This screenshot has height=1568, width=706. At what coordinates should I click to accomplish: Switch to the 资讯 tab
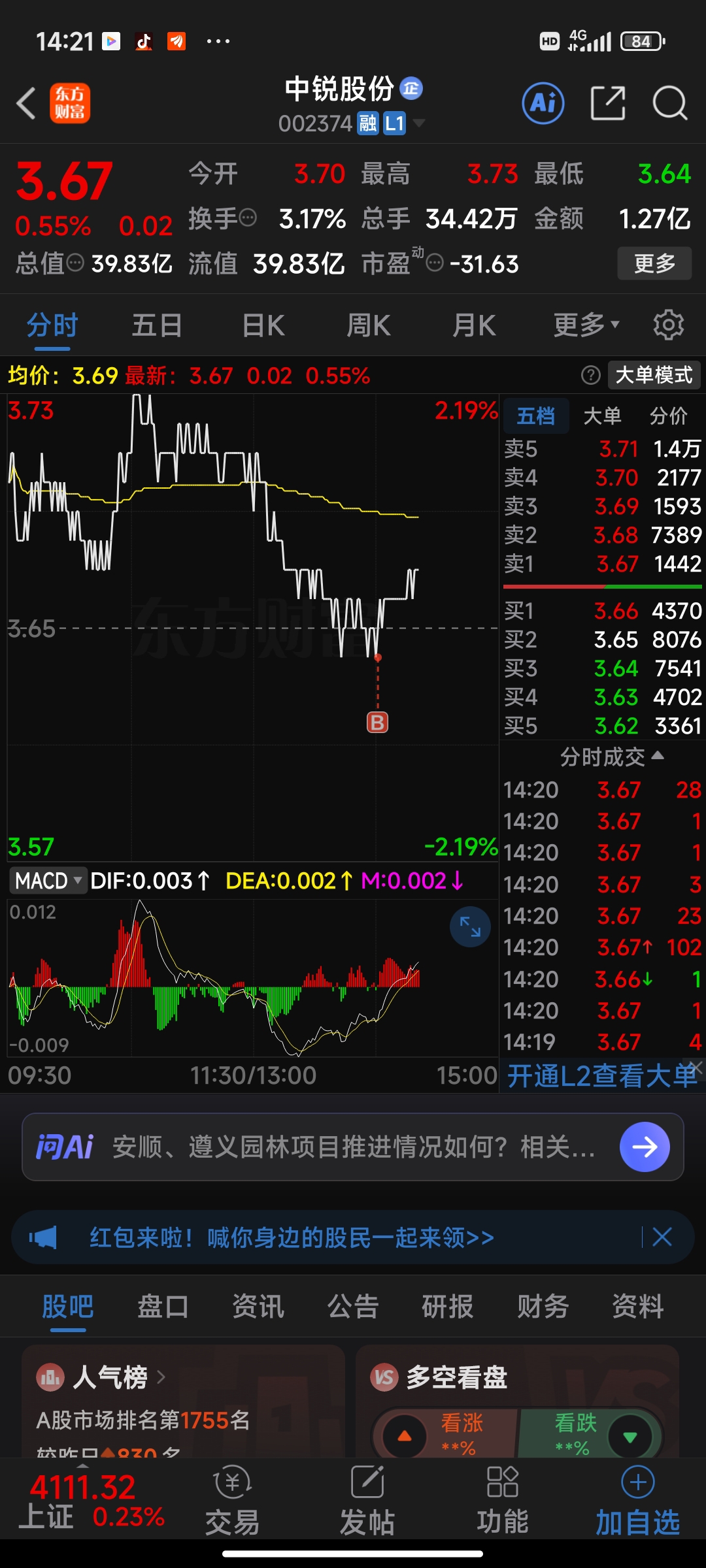coord(258,1307)
